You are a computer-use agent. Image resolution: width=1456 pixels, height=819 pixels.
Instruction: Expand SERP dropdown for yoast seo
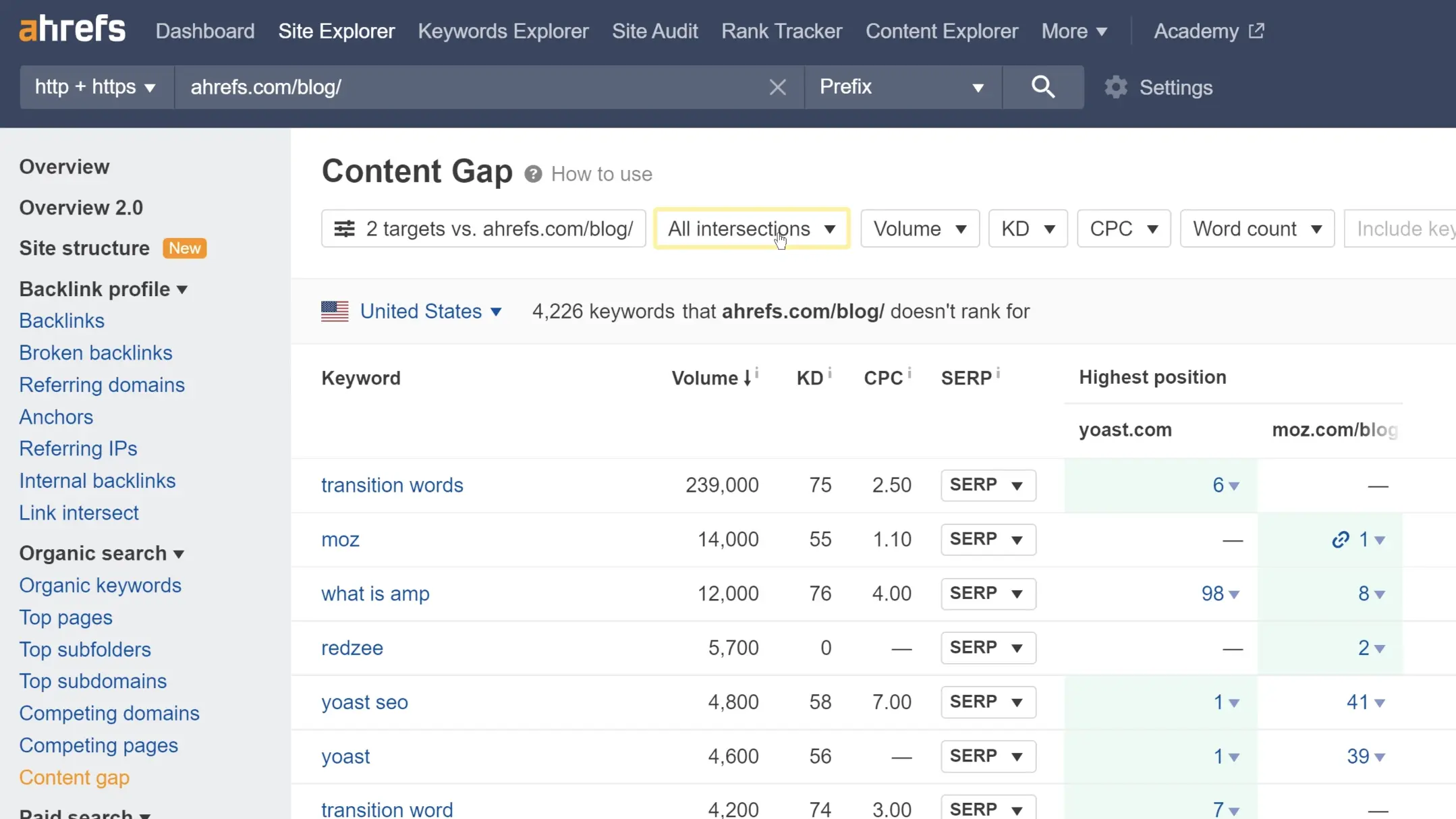988,702
